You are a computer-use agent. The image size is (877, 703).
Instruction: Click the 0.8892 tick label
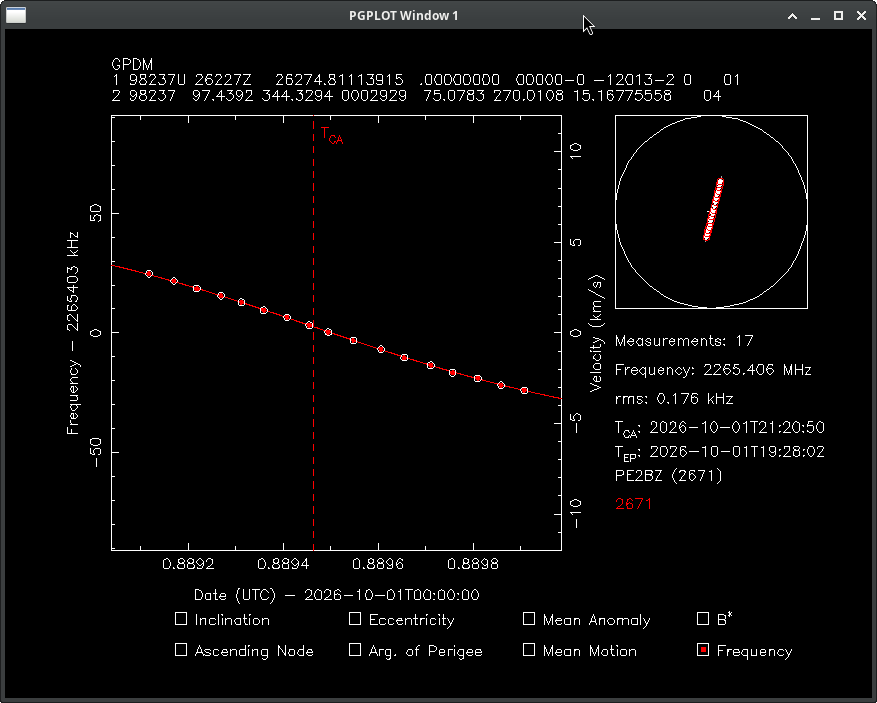point(188,564)
